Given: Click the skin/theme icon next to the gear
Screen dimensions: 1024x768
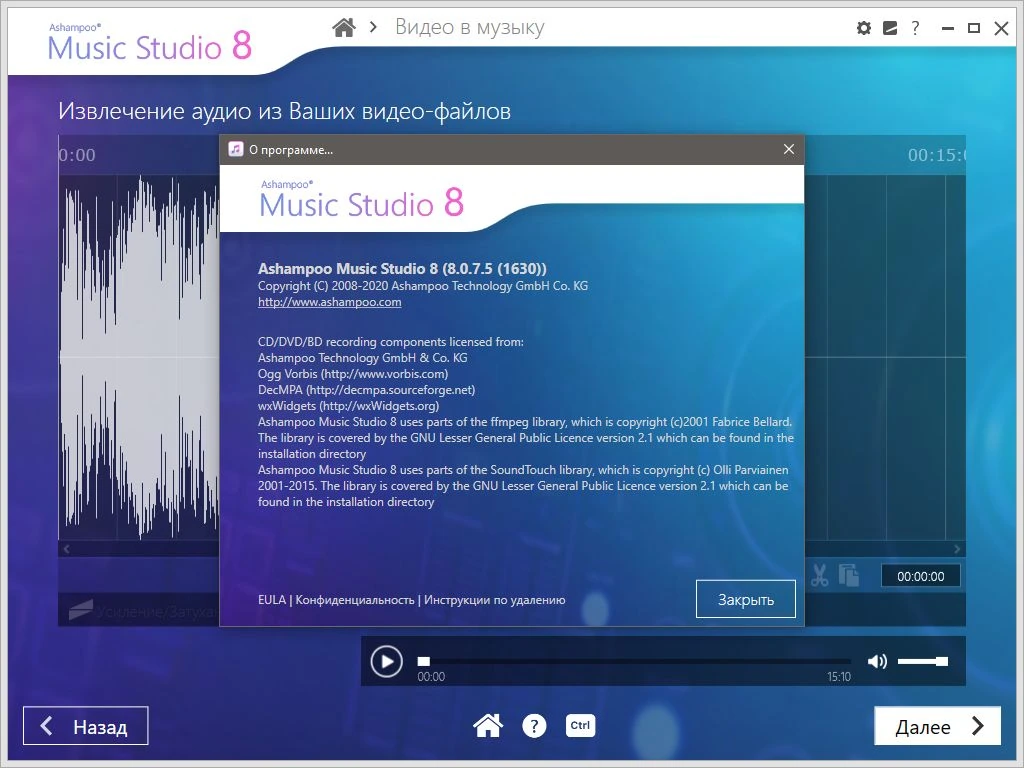Looking at the screenshot, I should pyautogui.click(x=889, y=28).
